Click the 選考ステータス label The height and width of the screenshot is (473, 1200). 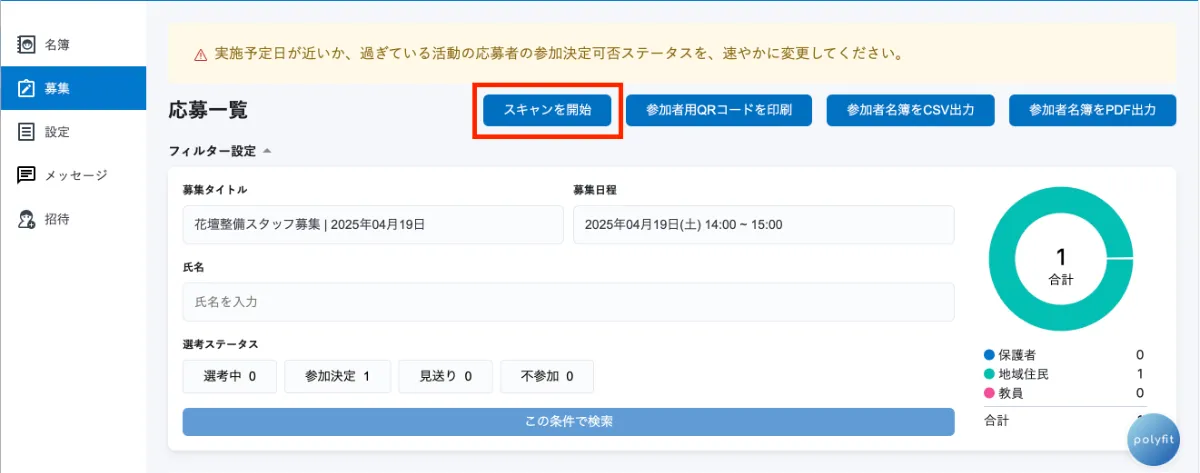[220, 344]
